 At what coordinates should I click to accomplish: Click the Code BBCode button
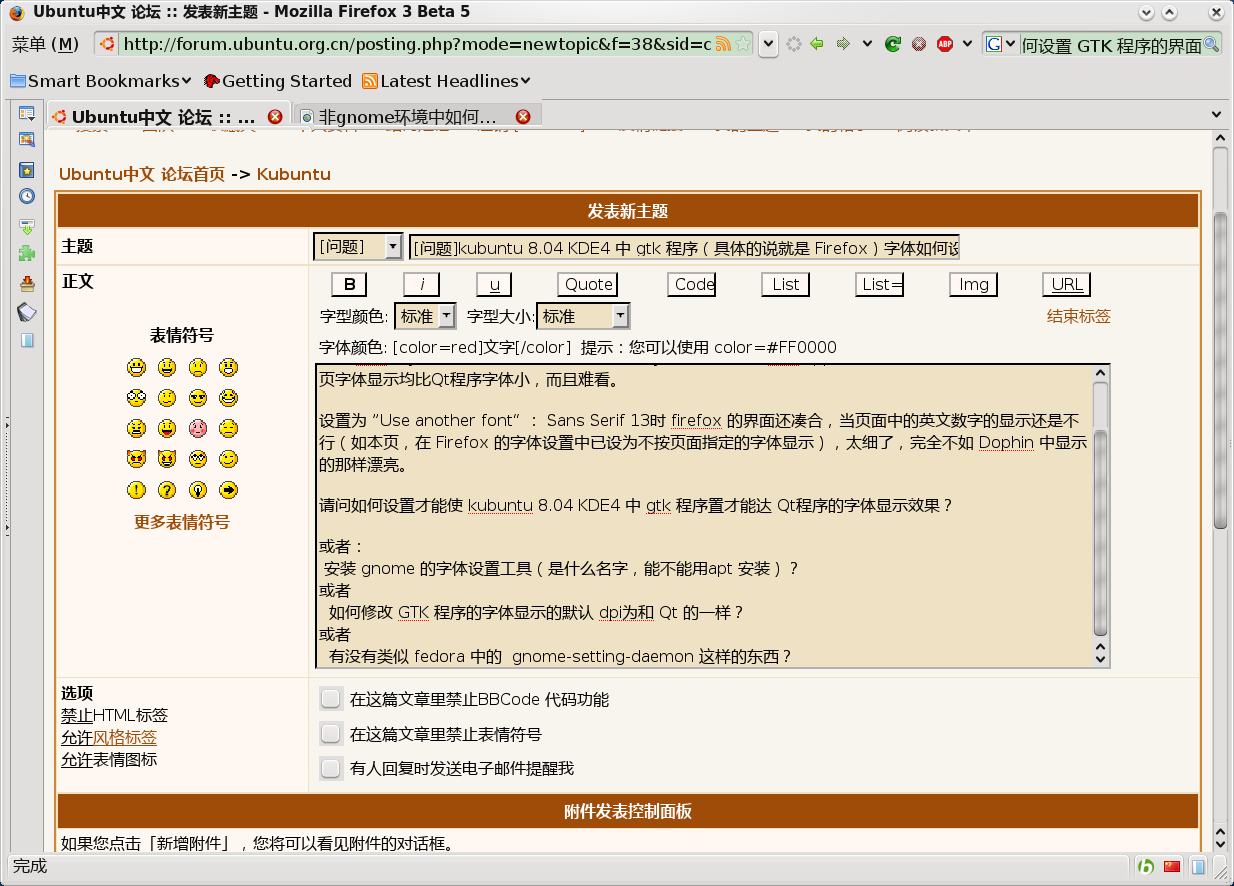[694, 285]
